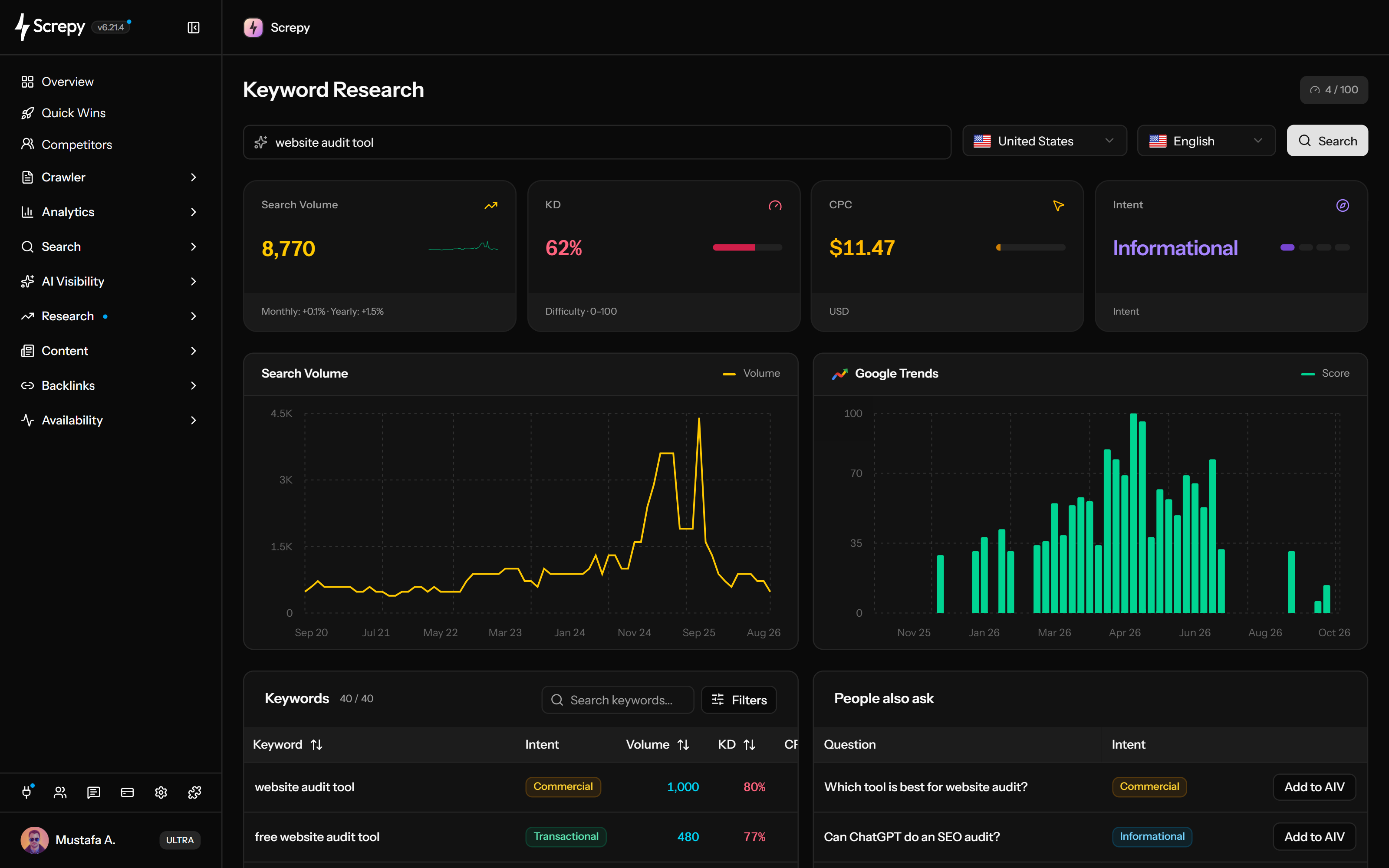
Task: Expand the AI Visibility menu chevron
Action: (x=194, y=281)
